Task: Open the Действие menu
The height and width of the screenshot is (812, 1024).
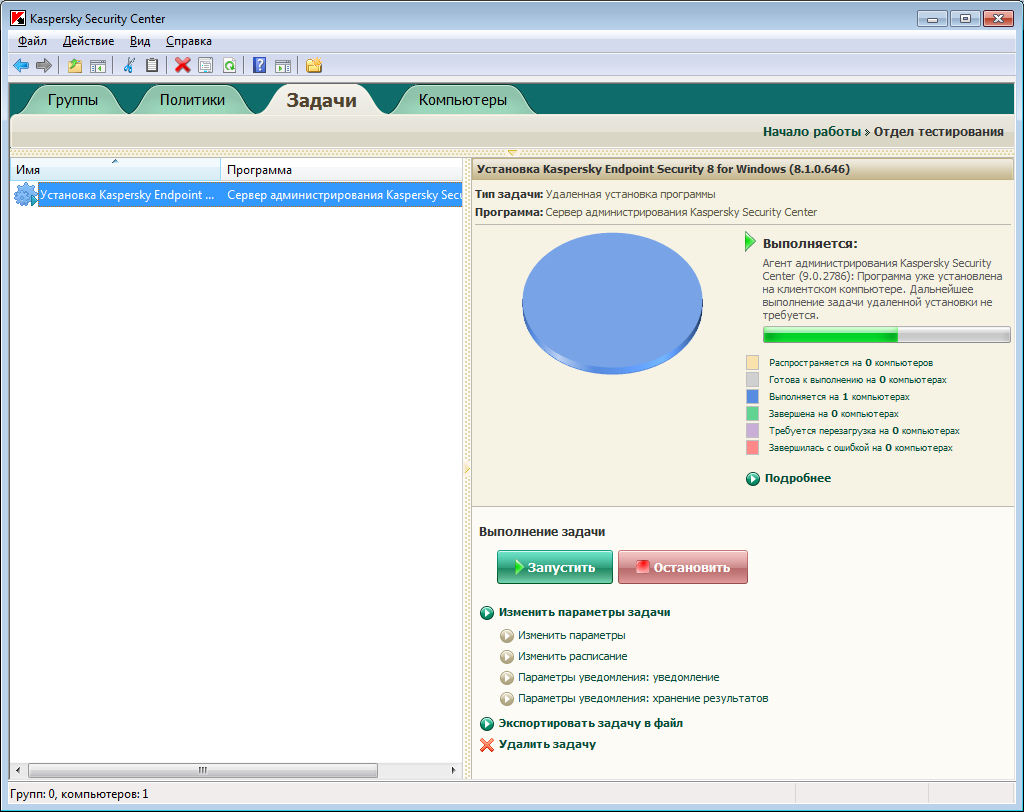Action: pyautogui.click(x=88, y=41)
